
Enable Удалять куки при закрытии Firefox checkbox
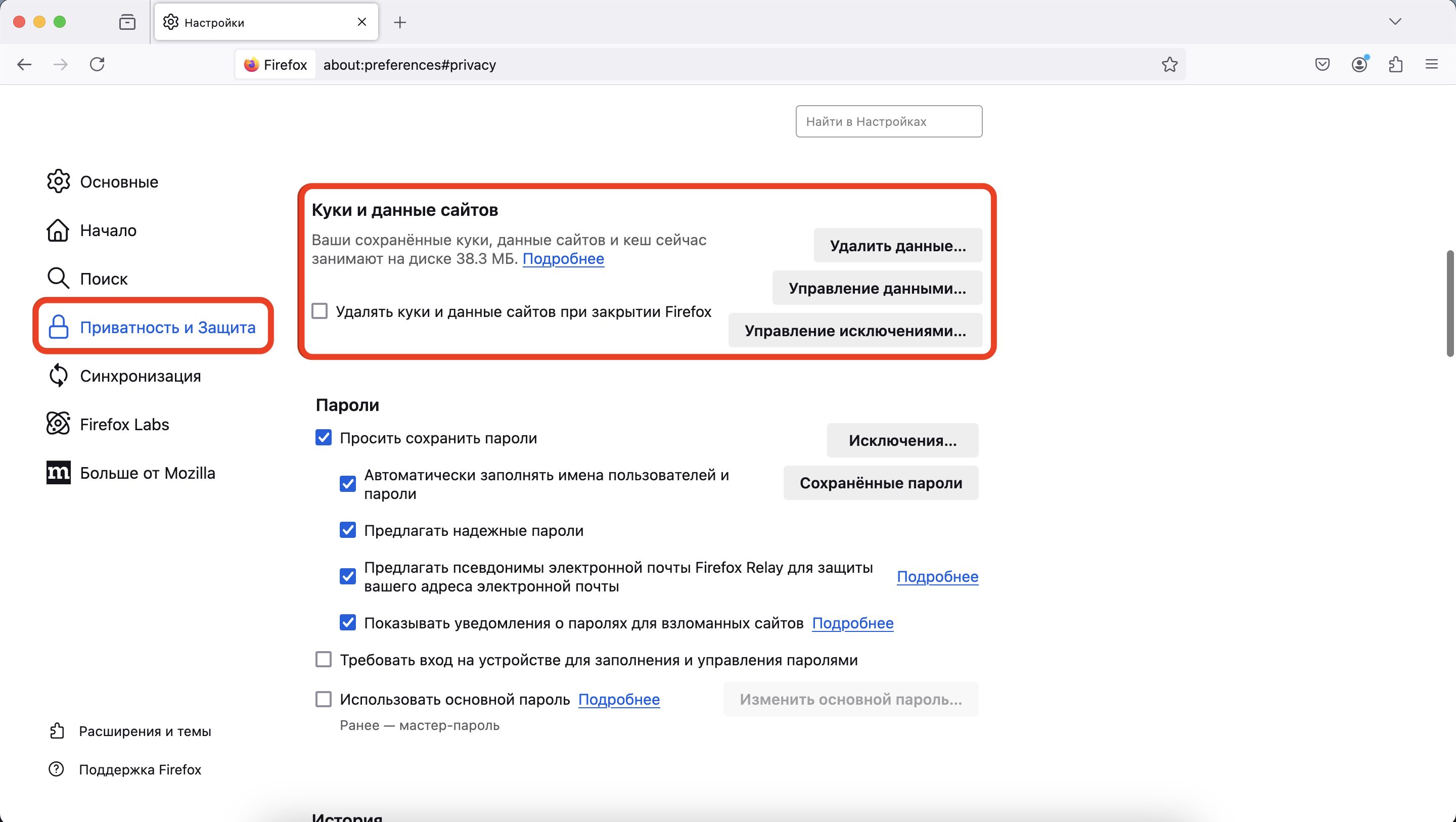click(320, 311)
